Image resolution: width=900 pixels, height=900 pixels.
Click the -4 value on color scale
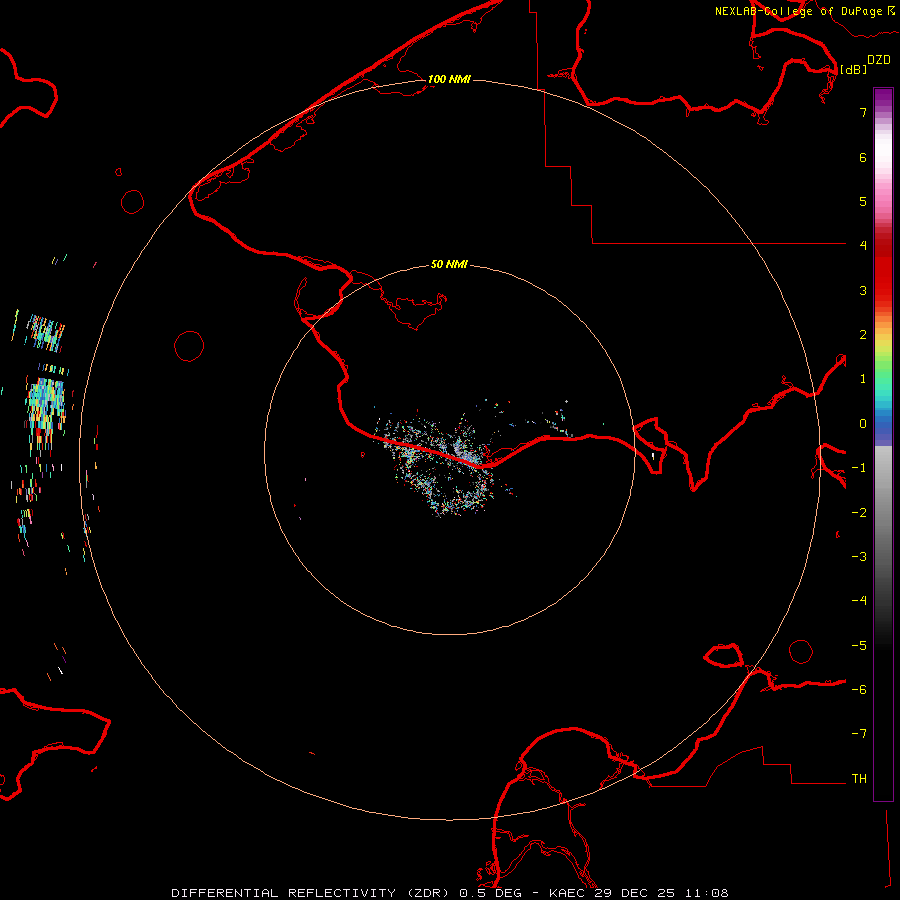tap(859, 600)
